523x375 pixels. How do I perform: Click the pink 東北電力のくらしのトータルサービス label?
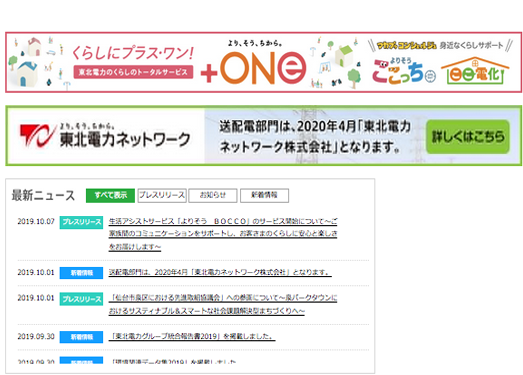[133, 72]
